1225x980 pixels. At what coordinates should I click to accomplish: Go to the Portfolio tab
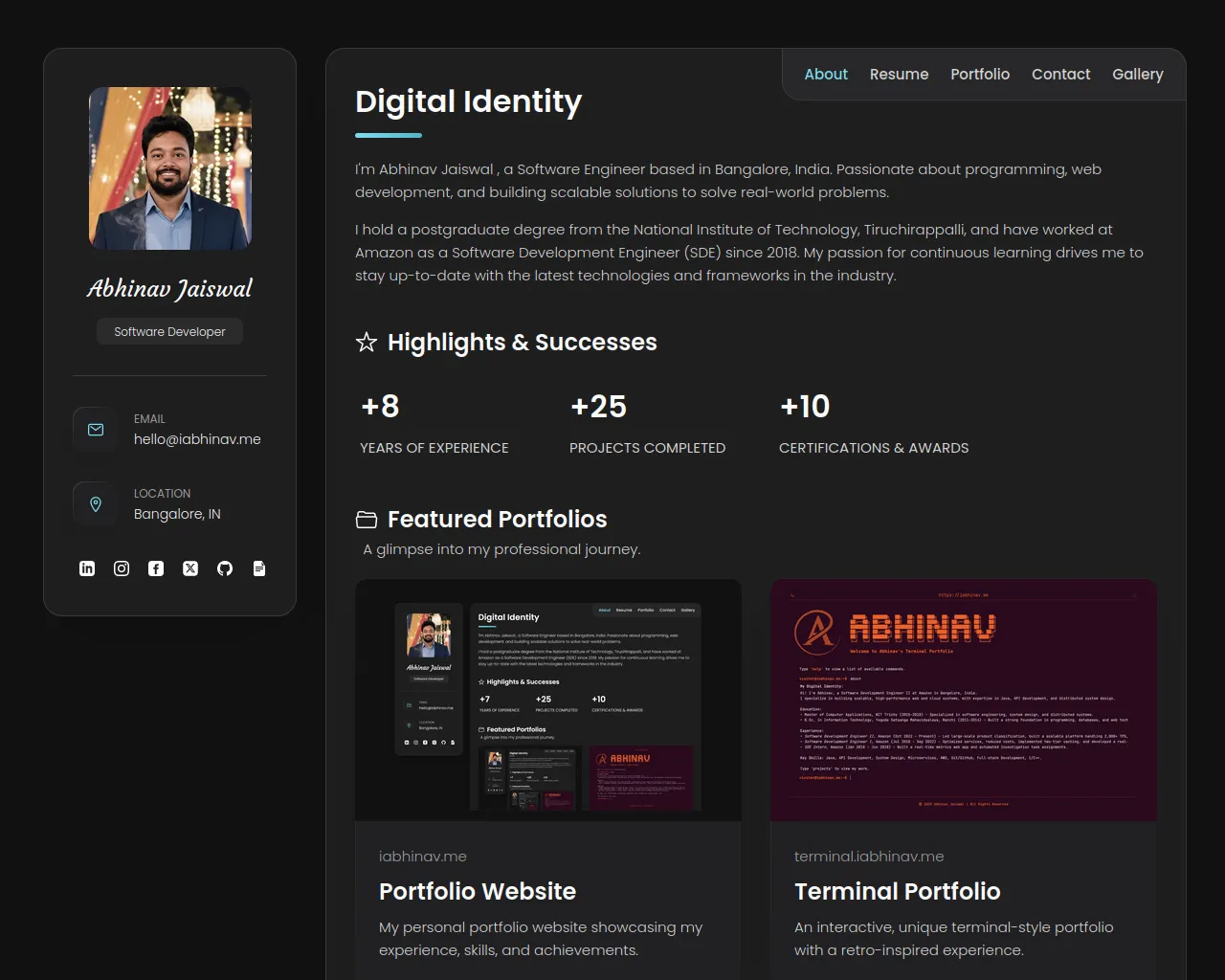[x=980, y=75]
